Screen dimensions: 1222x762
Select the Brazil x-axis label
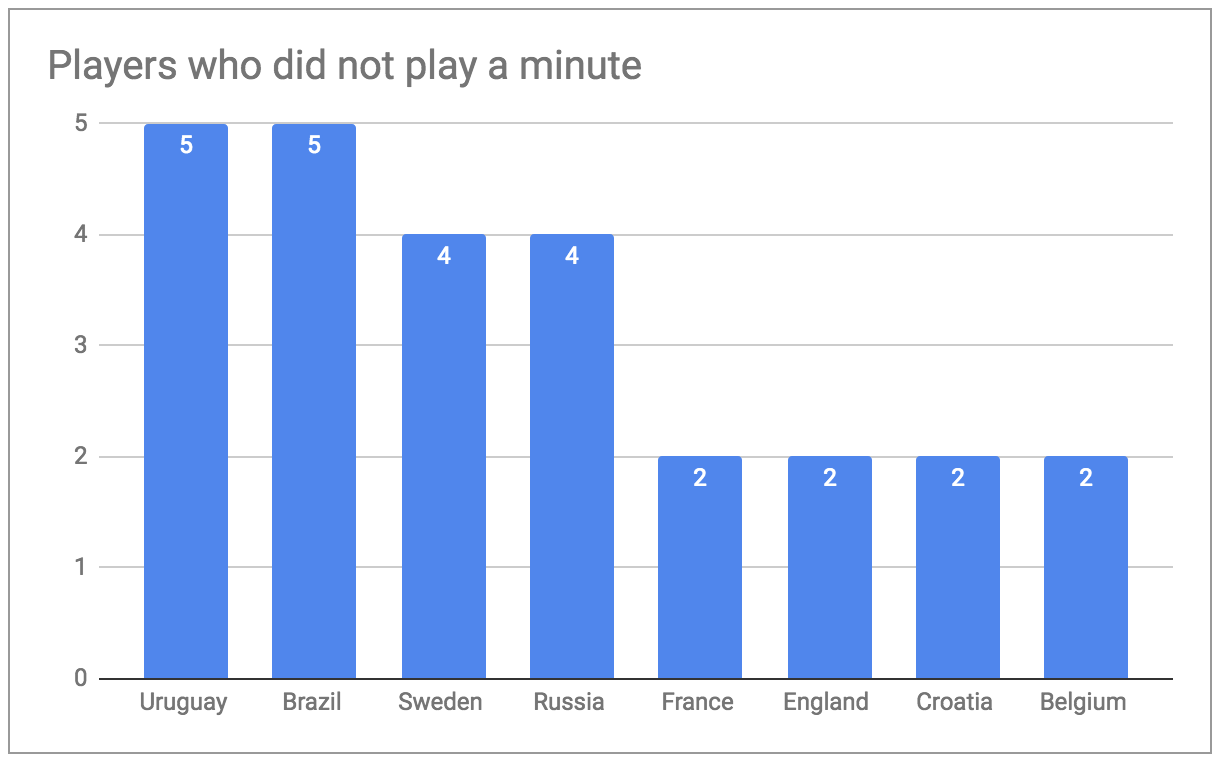pyautogui.click(x=312, y=702)
